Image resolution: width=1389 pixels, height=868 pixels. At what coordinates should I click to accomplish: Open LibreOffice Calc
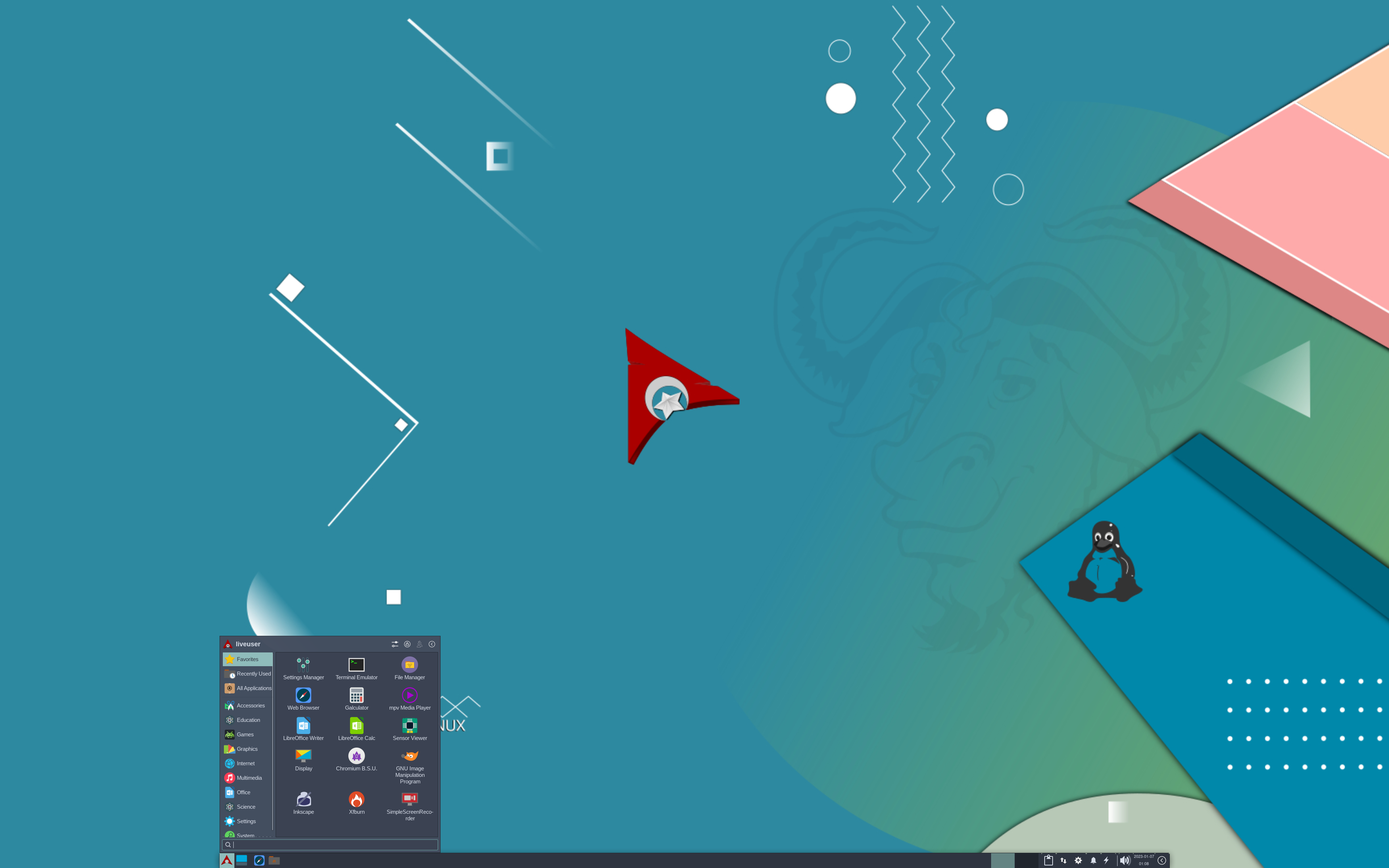pyautogui.click(x=356, y=729)
